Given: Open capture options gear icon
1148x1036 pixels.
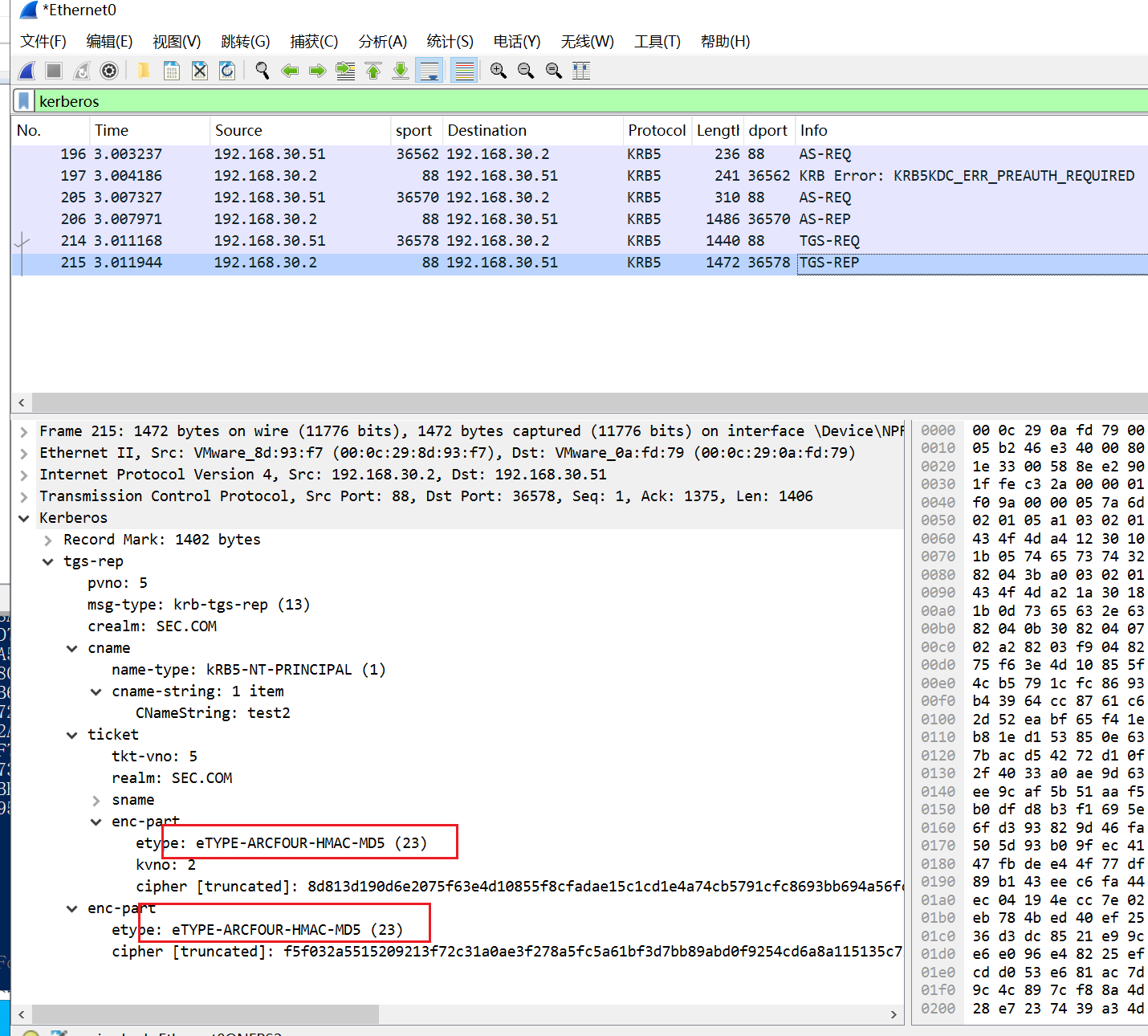Looking at the screenshot, I should 109,71.
